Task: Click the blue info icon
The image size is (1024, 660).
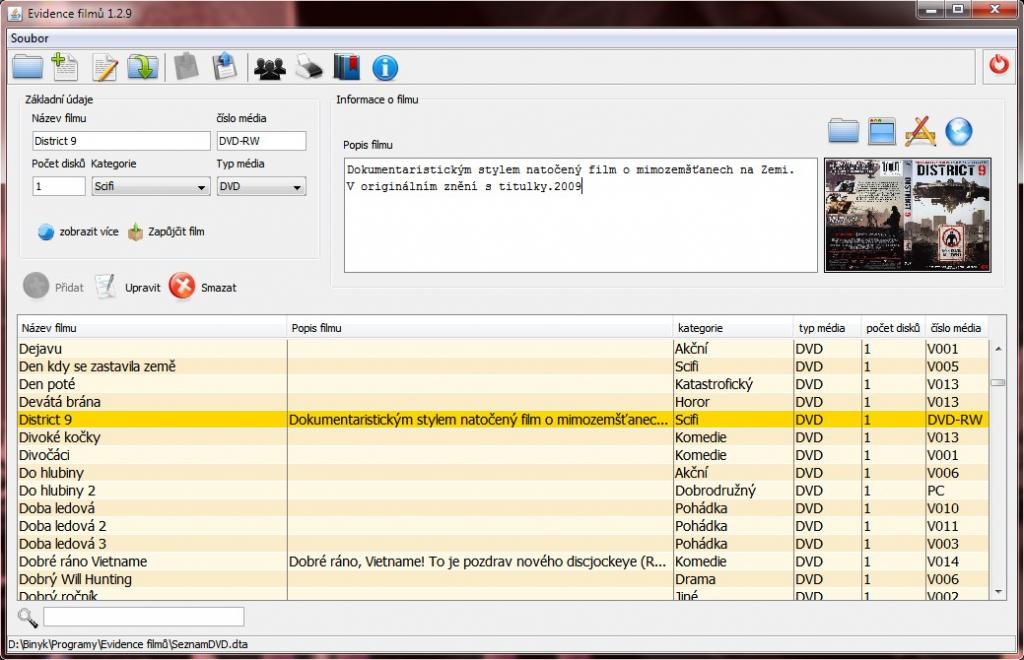Action: coord(385,67)
